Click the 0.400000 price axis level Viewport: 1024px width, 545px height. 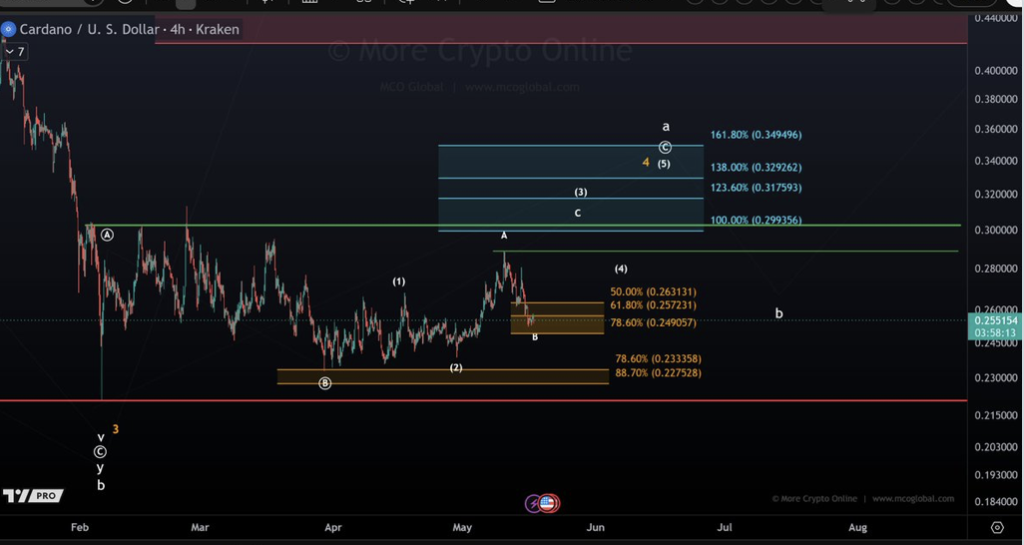pyautogui.click(x=995, y=70)
